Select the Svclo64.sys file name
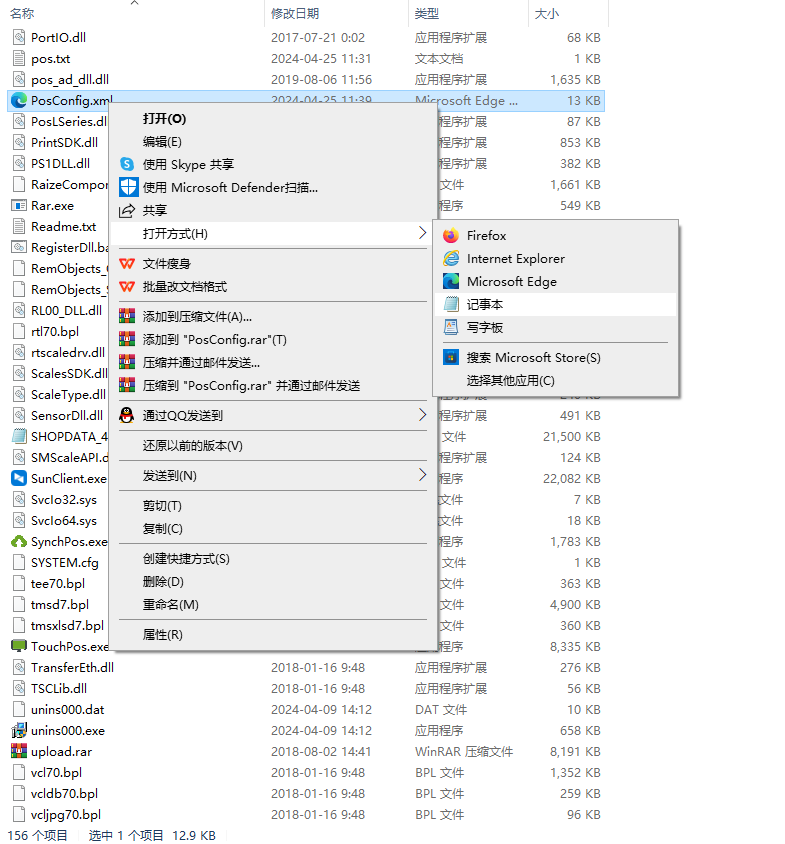Viewport: 785px width, 844px height. tap(64, 521)
